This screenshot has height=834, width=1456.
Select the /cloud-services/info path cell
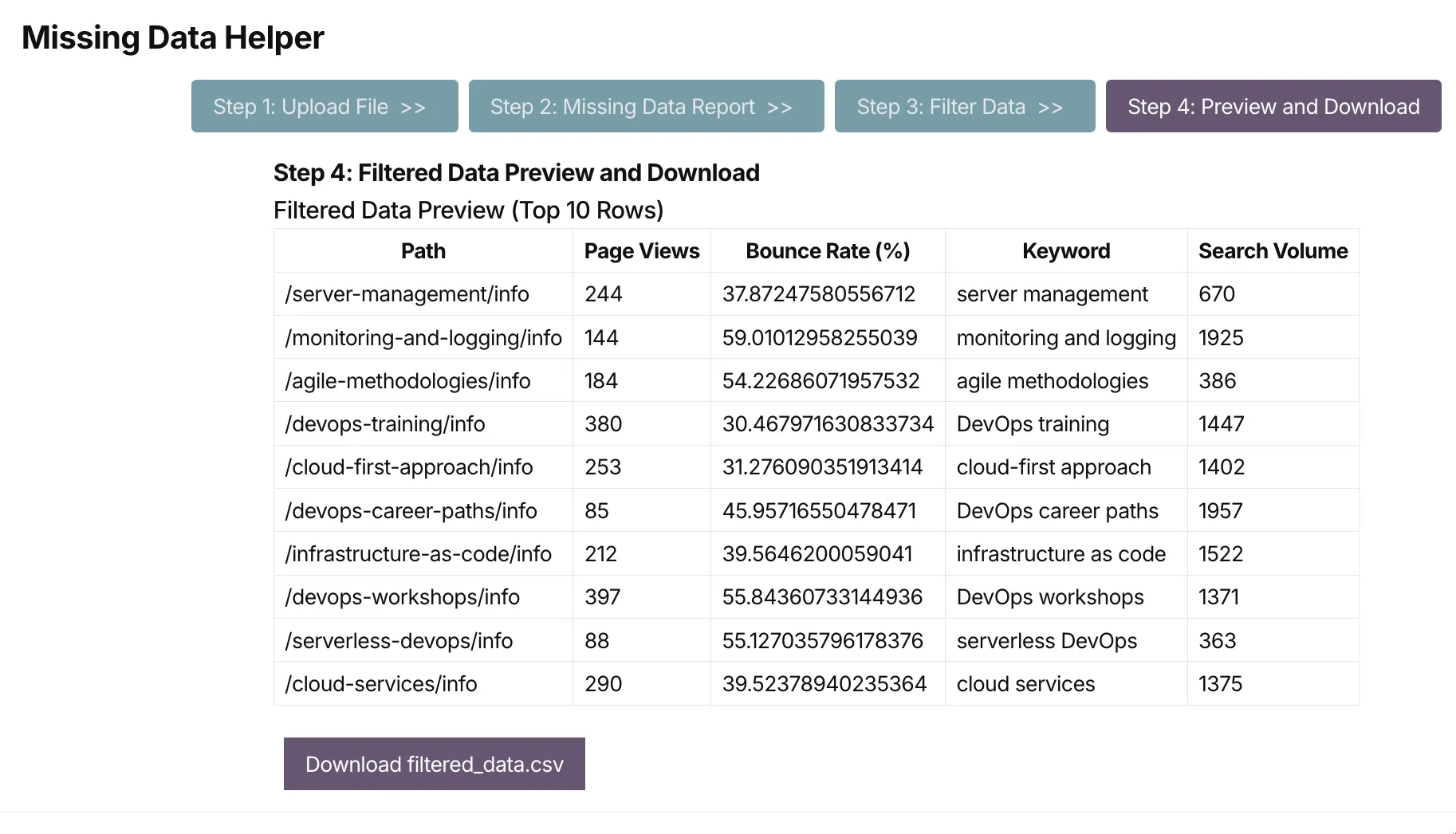[423, 683]
